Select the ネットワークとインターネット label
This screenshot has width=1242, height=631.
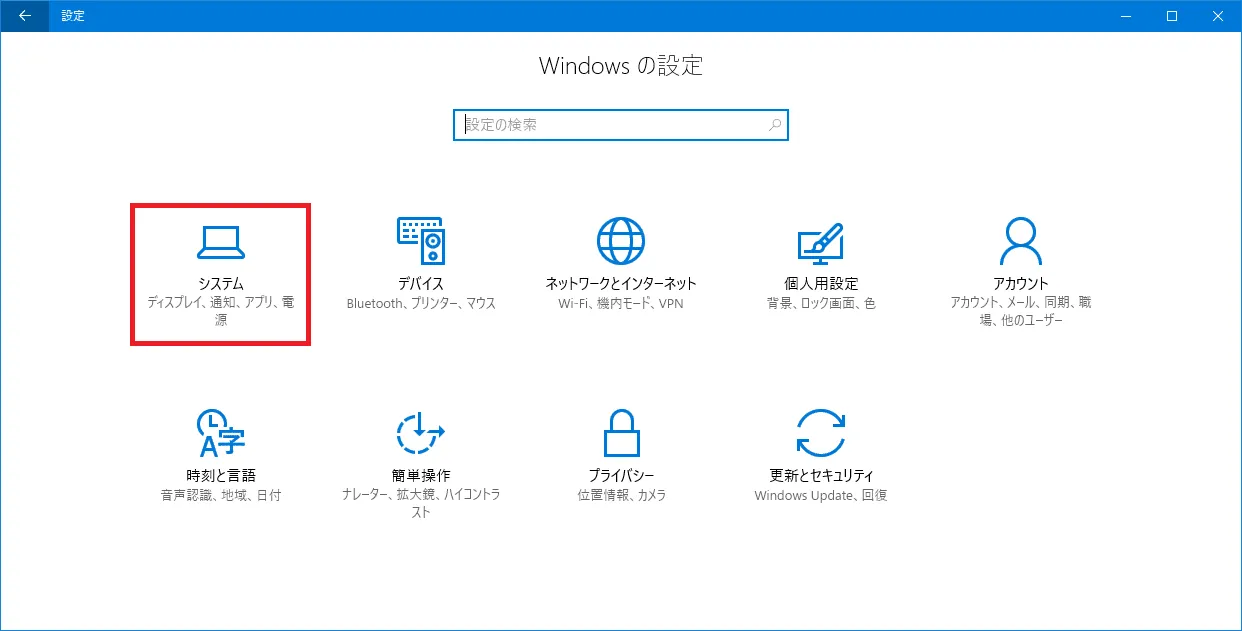(x=621, y=284)
